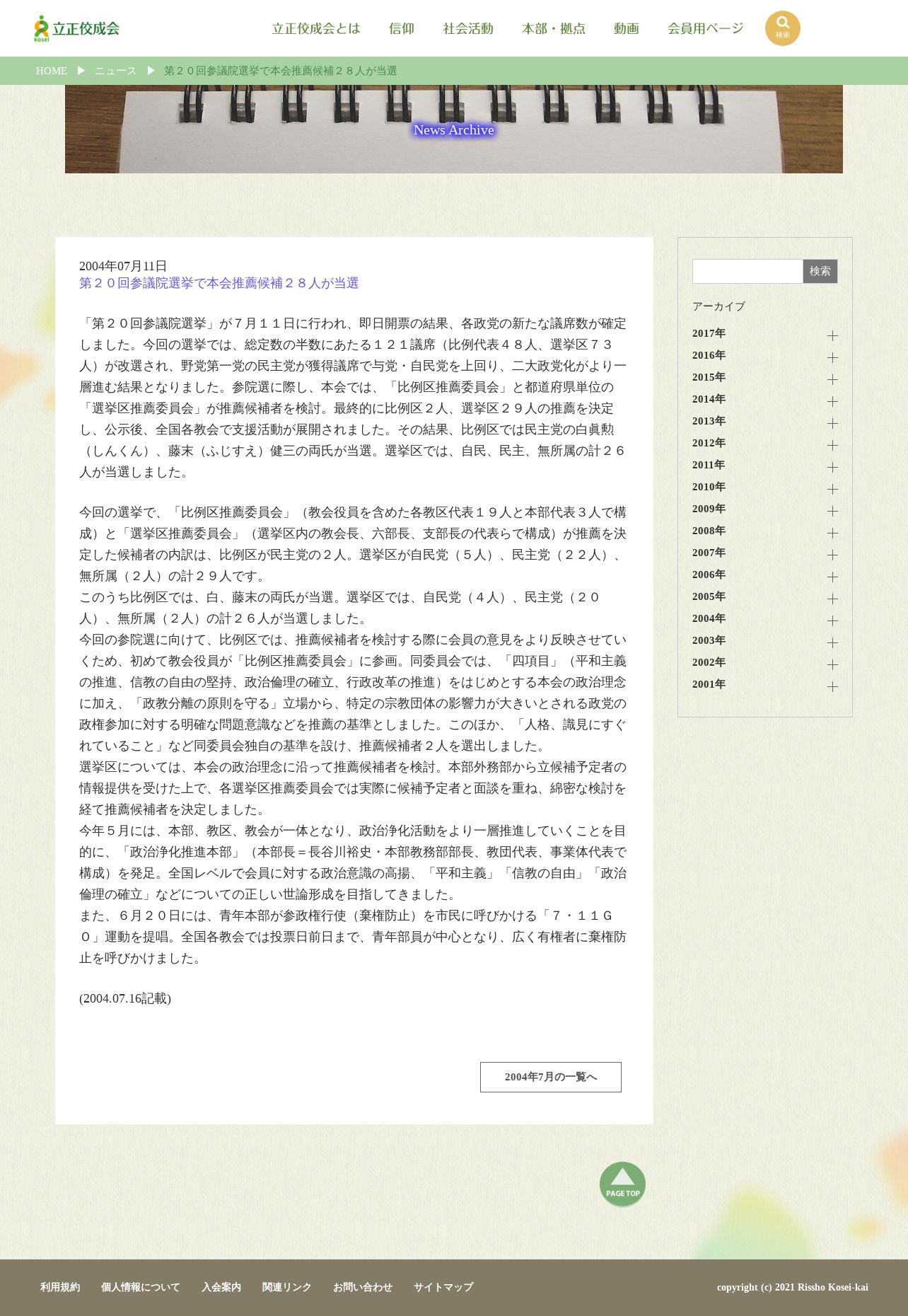Expand the 2007年 archive plus icon
This screenshot has width=908, height=1316.
pos(832,555)
